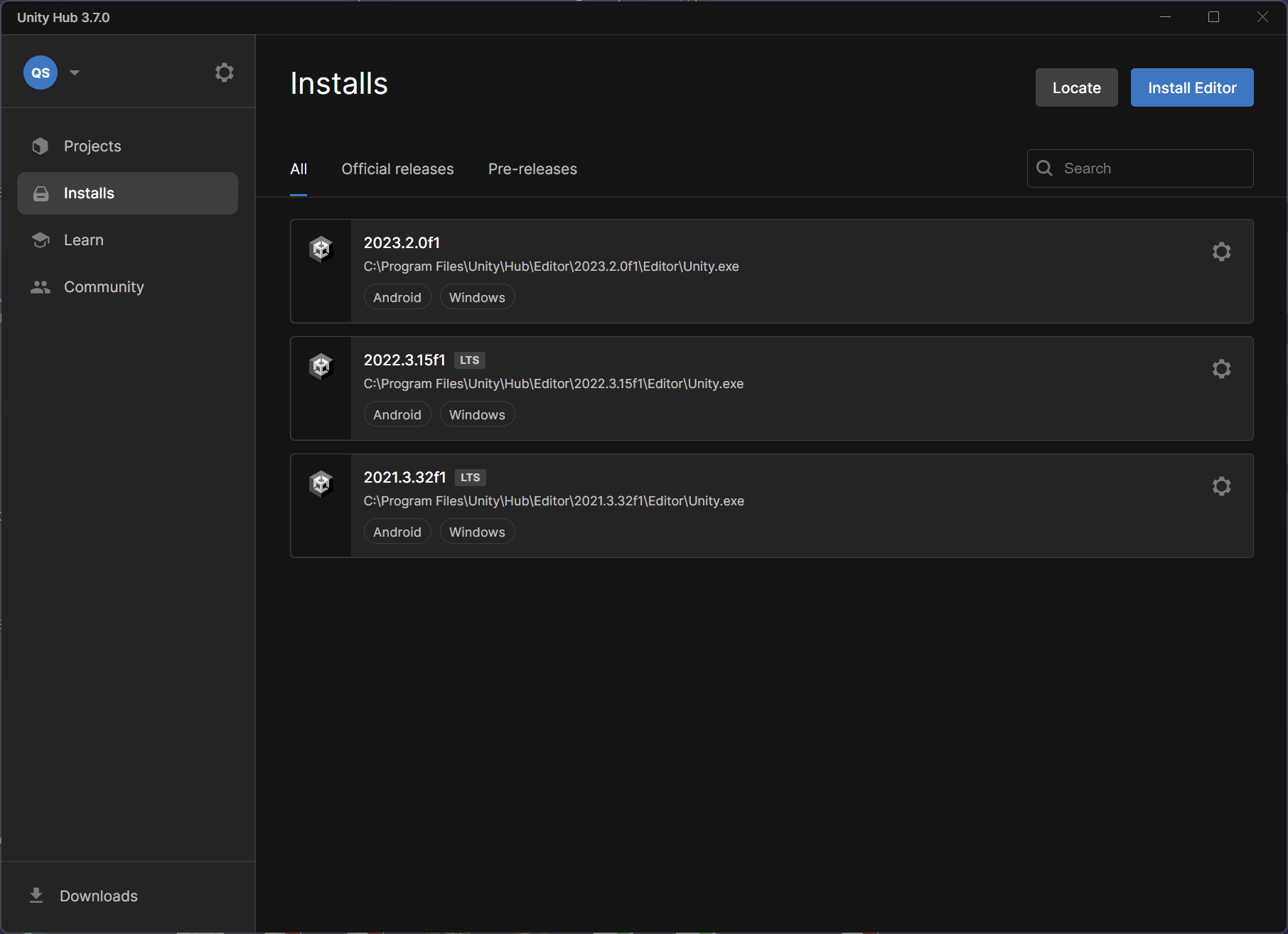Click the Unity logo icon for 2022.3.15f1
The height and width of the screenshot is (934, 1288).
[x=321, y=367]
